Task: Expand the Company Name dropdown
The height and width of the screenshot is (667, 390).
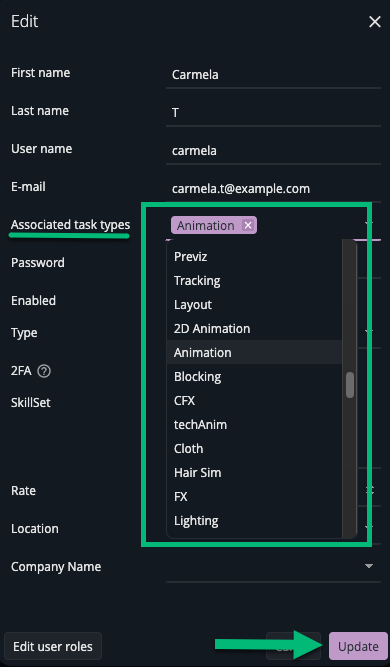Action: coord(369,566)
